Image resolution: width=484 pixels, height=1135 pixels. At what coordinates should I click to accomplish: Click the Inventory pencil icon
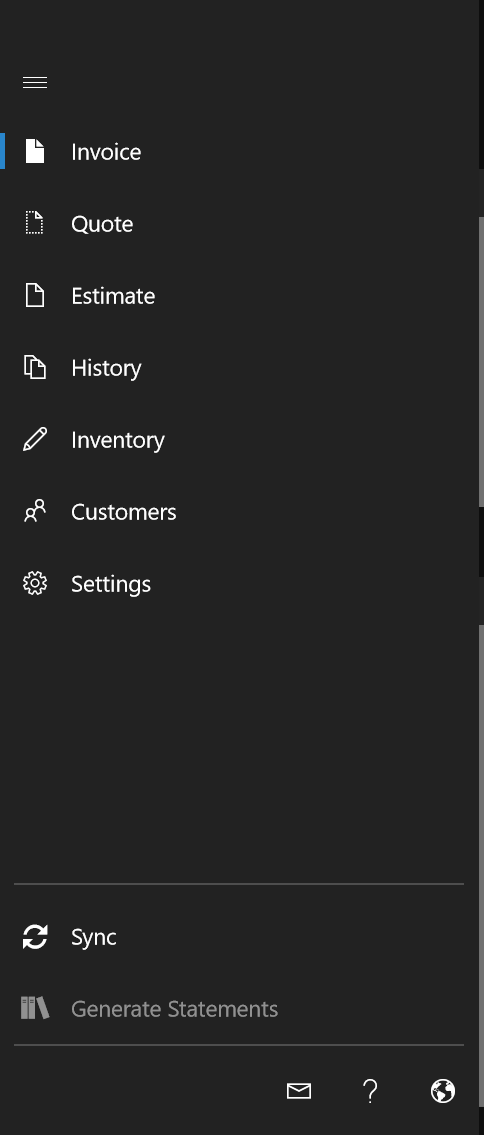point(35,439)
